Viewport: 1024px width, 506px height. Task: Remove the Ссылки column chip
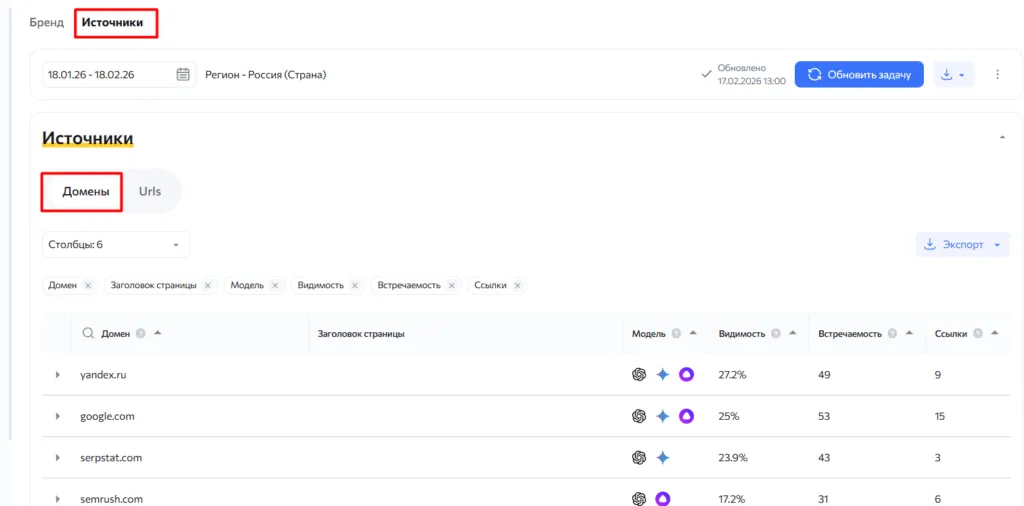[517, 285]
